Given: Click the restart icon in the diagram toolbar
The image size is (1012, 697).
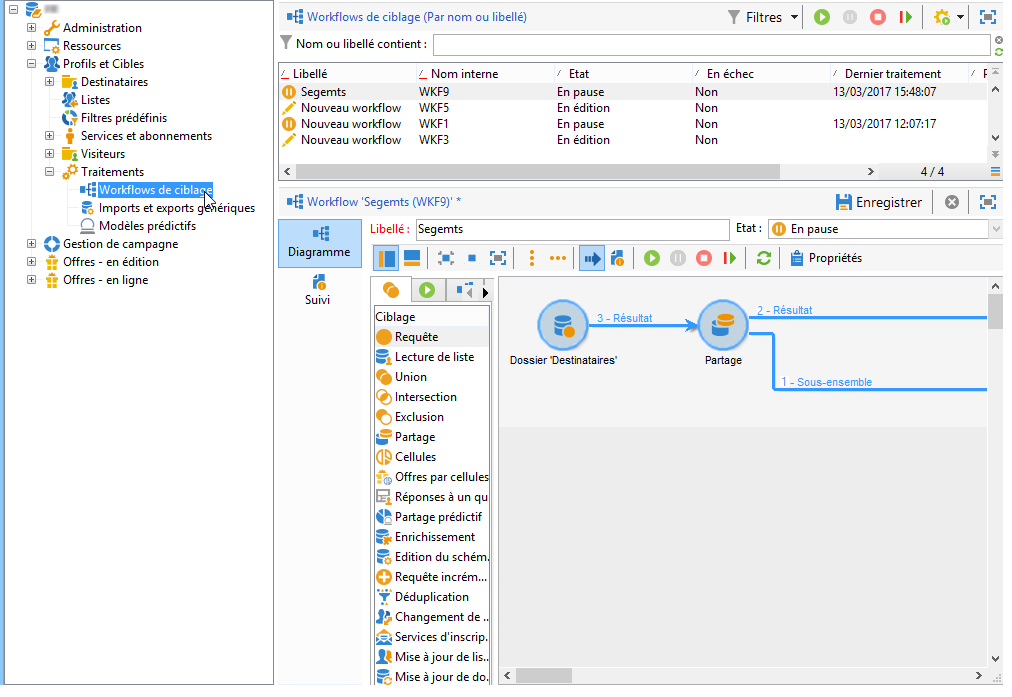Looking at the screenshot, I should point(729,258).
